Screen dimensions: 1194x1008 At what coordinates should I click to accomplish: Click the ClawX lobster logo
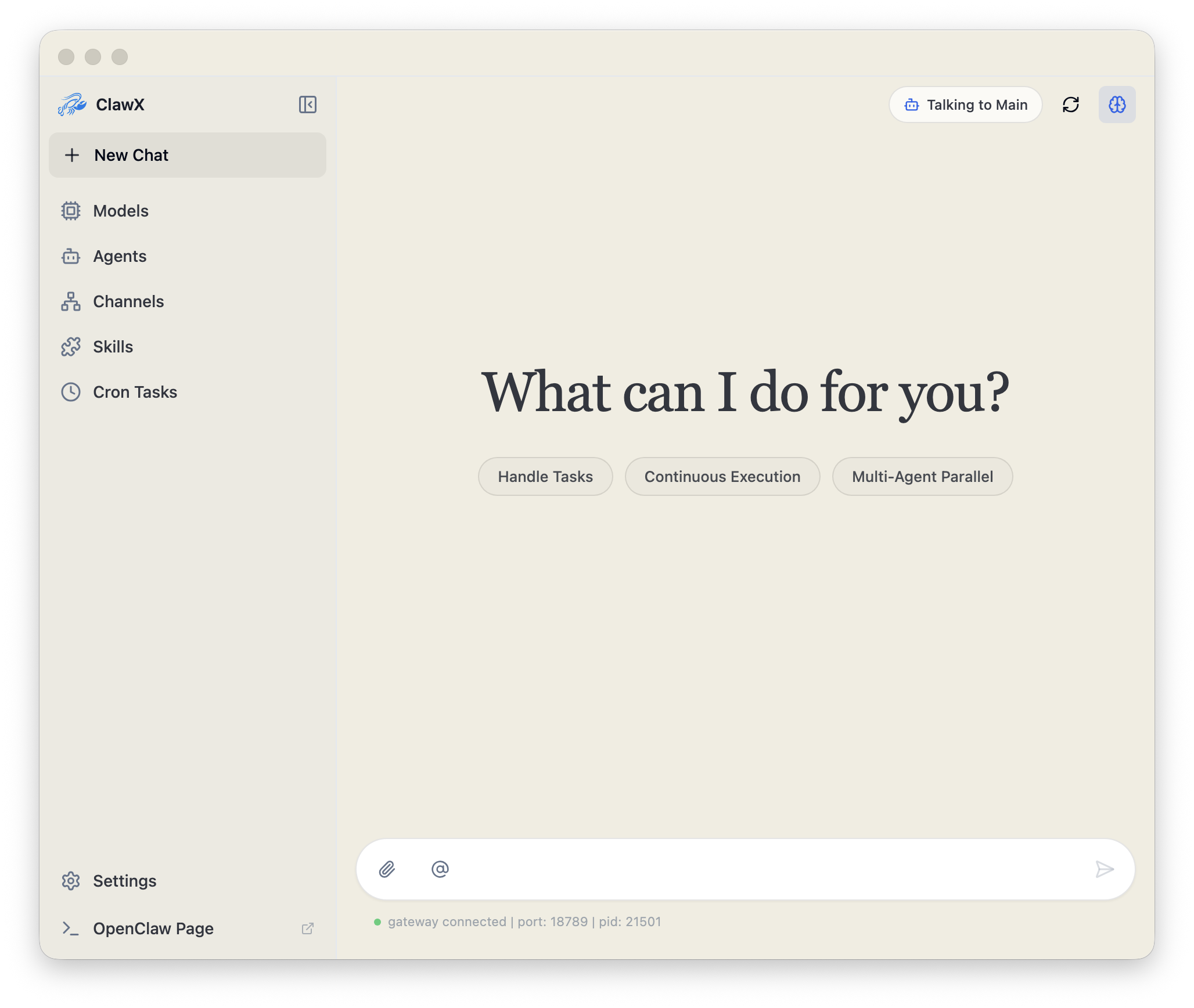click(72, 105)
